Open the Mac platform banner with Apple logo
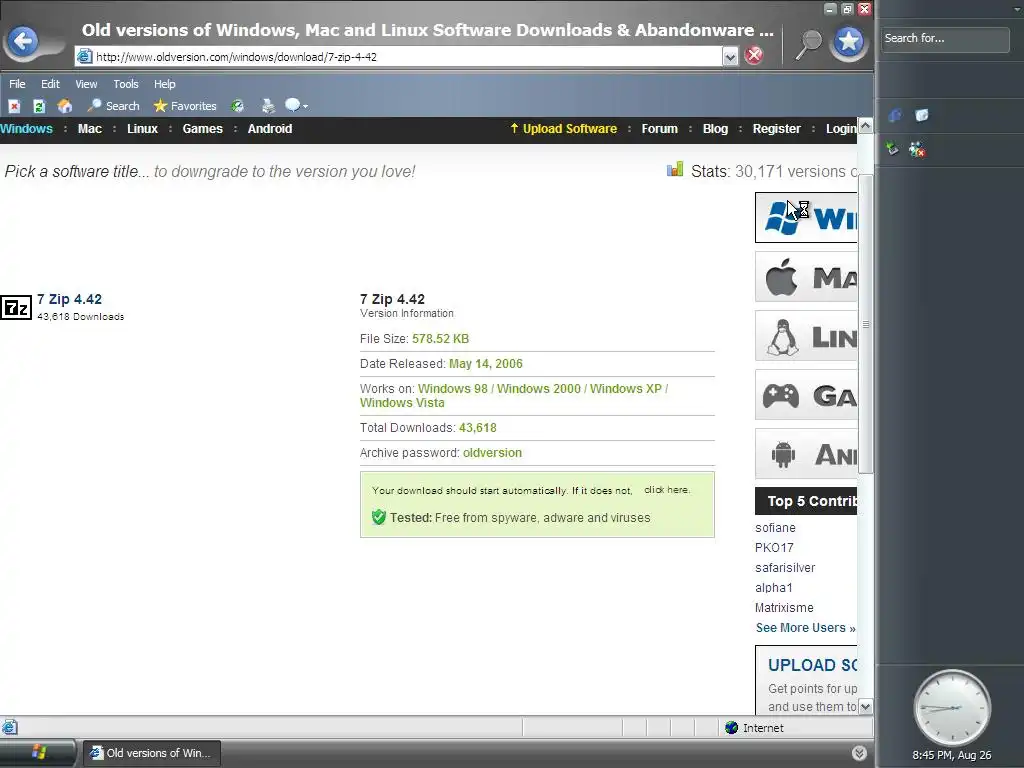The height and width of the screenshot is (768, 1024). click(806, 277)
